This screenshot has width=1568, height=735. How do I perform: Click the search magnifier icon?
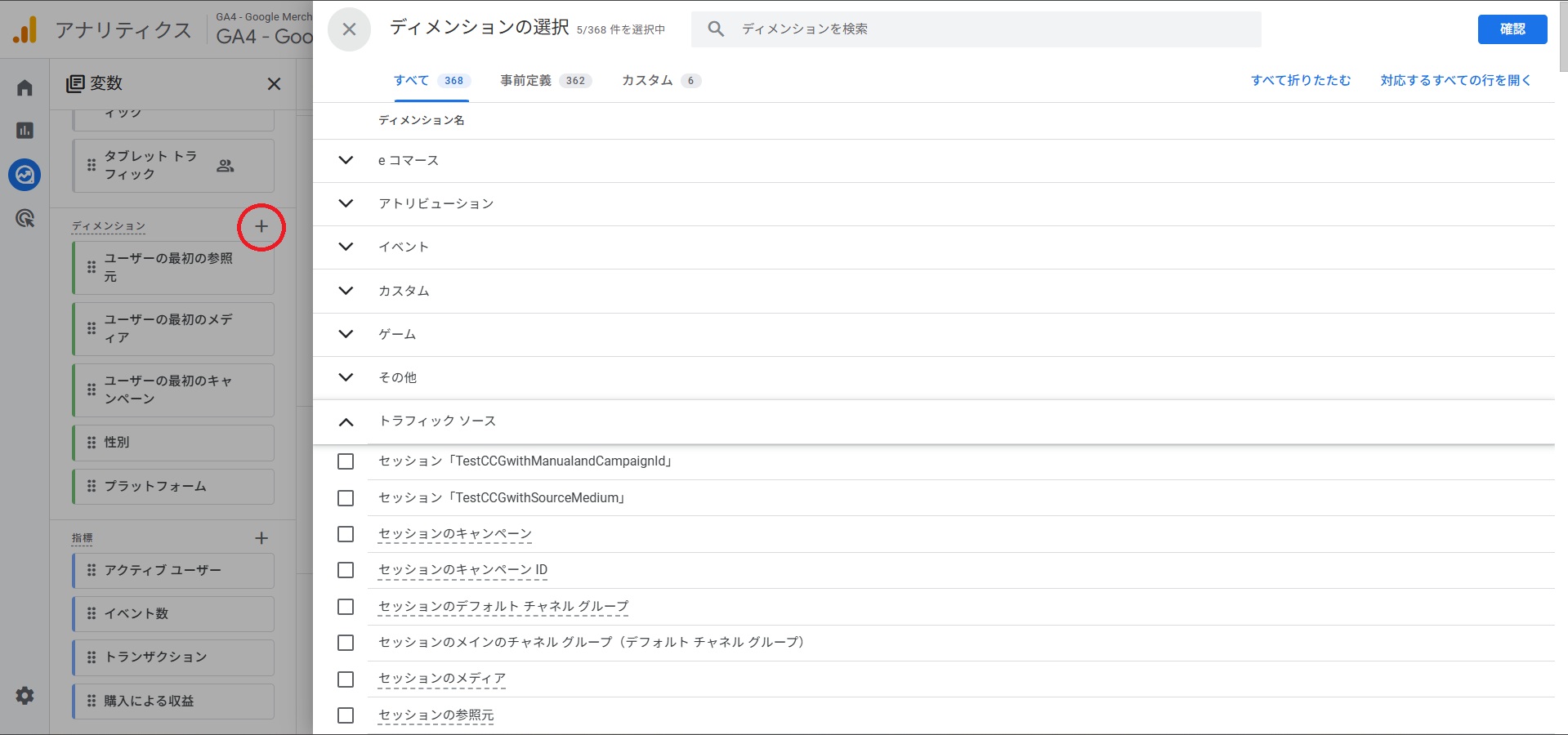(x=716, y=29)
